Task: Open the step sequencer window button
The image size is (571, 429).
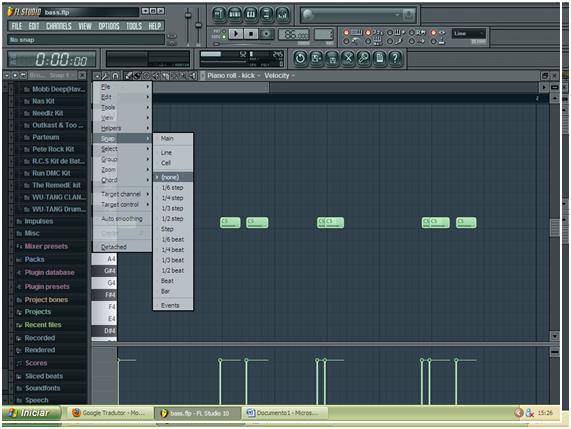Action: click(x=235, y=14)
